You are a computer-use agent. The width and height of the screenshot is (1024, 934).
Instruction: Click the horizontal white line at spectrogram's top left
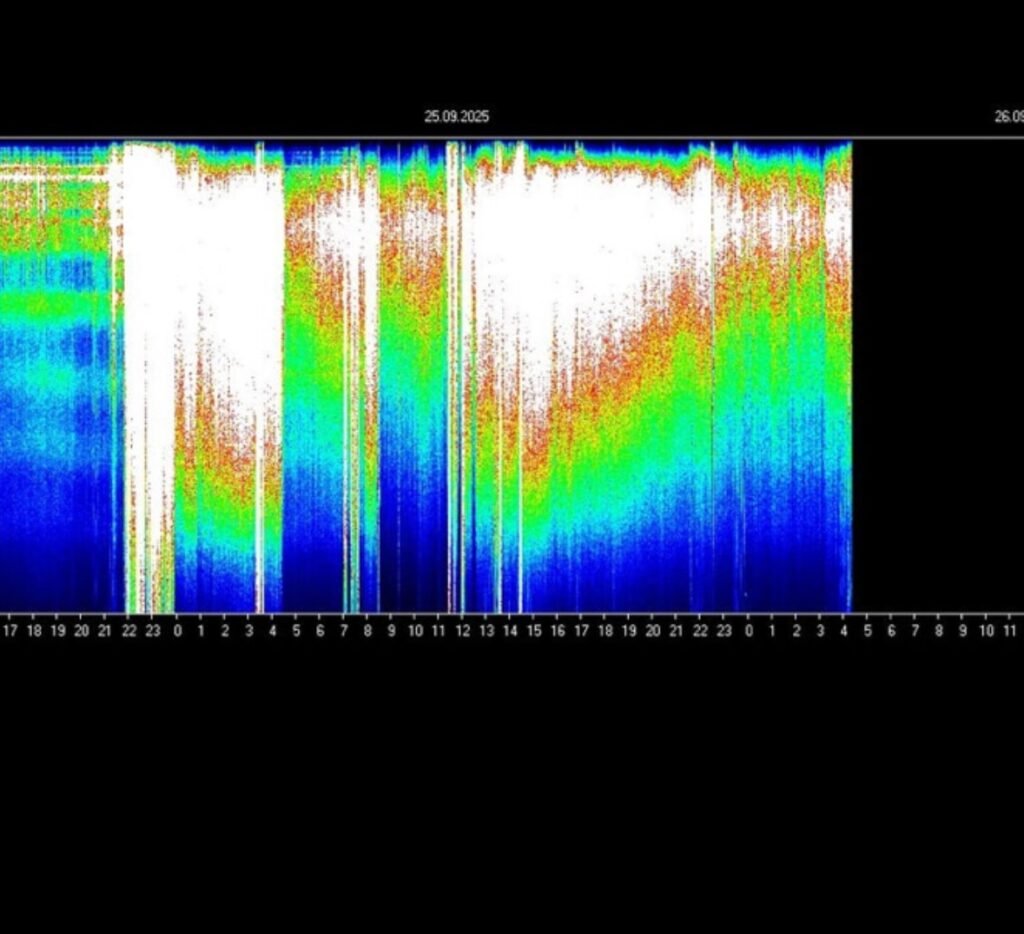(x=50, y=177)
